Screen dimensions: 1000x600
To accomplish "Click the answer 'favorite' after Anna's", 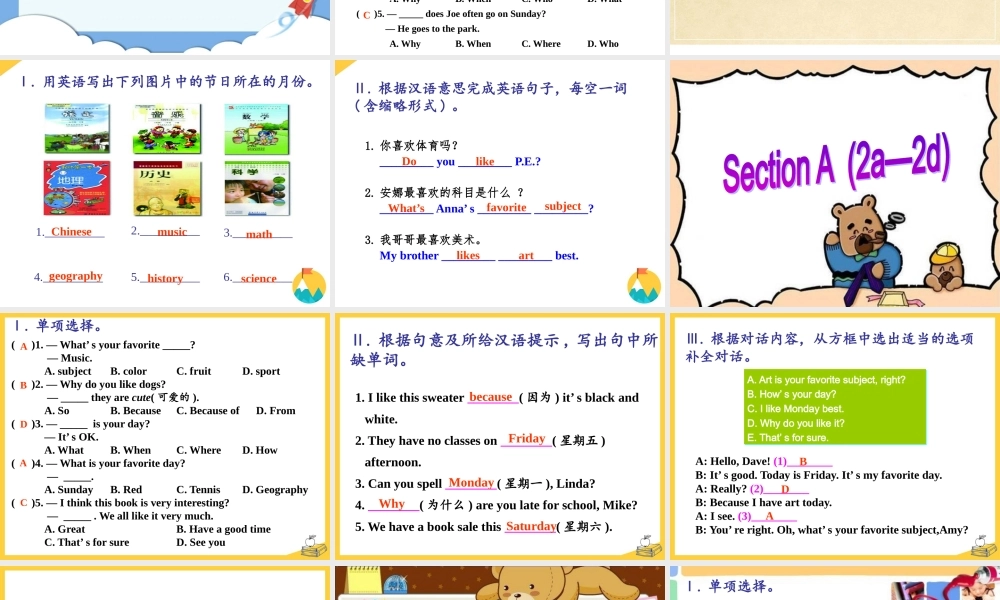I will coord(506,207).
